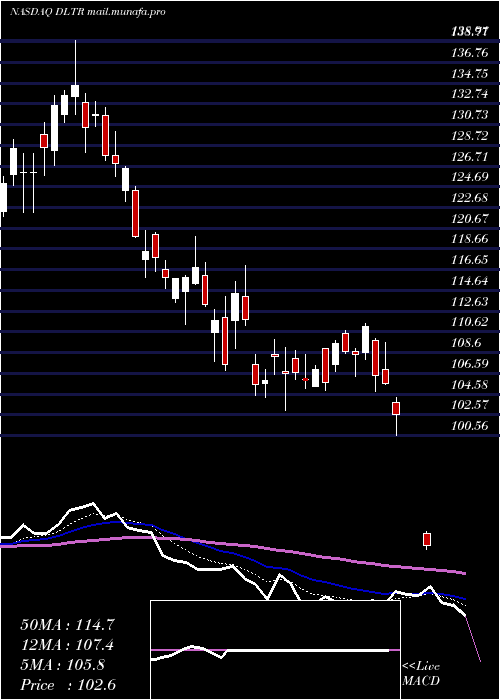
Task: Select the last red candlestick near 102.57
Action: (x=396, y=416)
